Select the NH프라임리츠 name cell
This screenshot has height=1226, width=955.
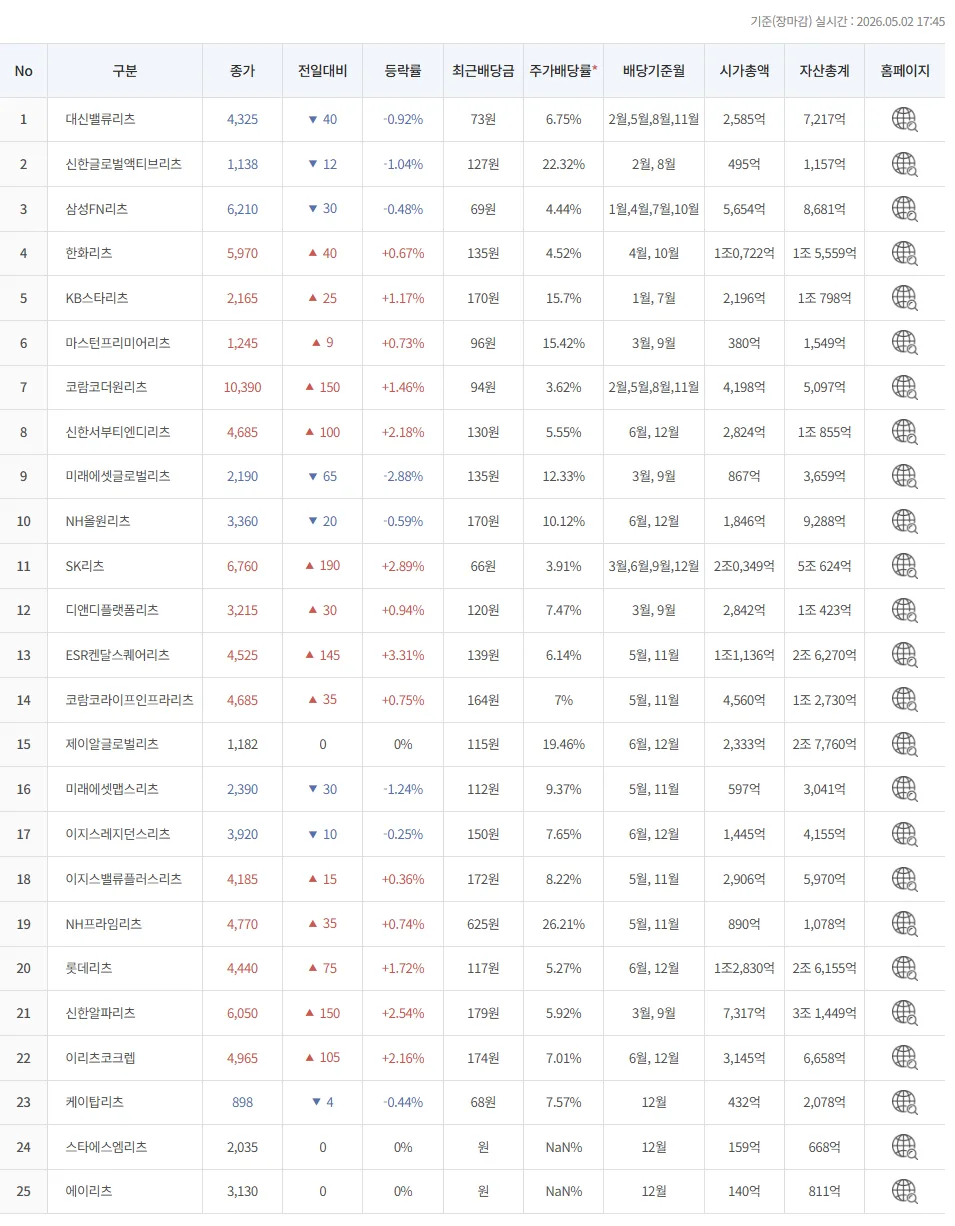click(125, 924)
